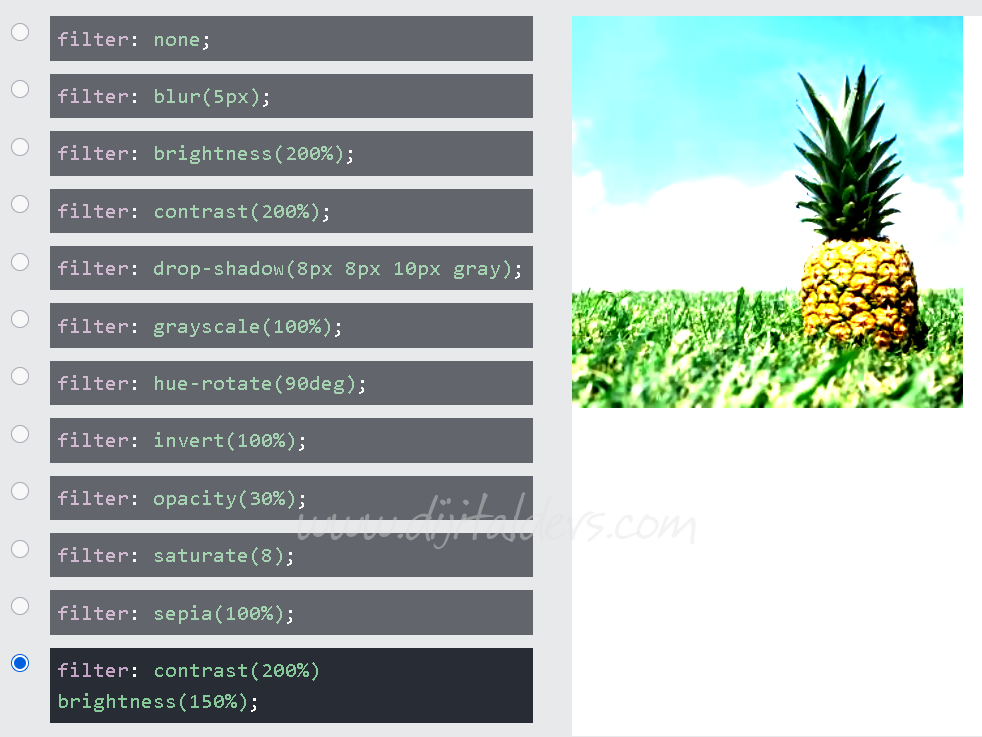This screenshot has width=982, height=737.
Task: Click the highlighted contrast brightness code block
Action: coord(290,686)
